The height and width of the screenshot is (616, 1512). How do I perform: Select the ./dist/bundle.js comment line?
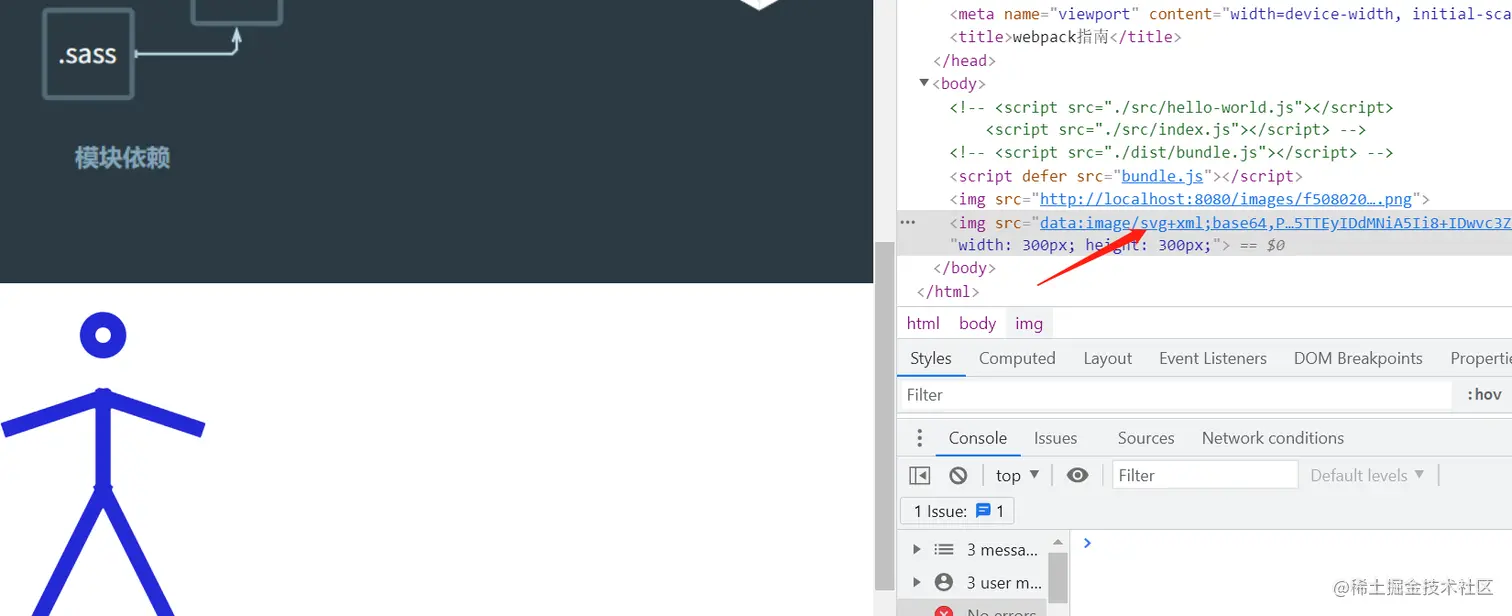tap(1171, 153)
